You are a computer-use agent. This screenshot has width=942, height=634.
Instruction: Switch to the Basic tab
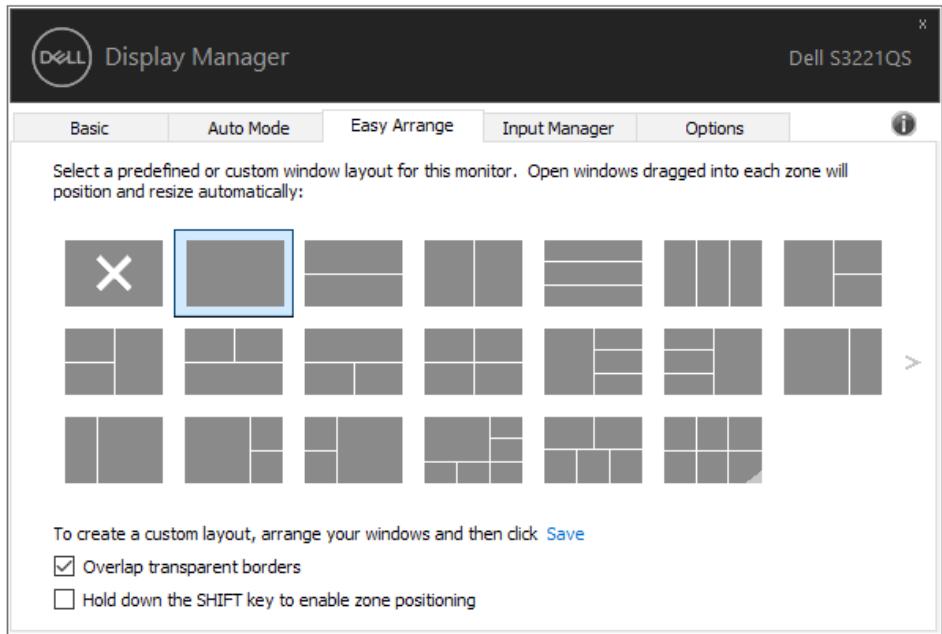pos(90,128)
